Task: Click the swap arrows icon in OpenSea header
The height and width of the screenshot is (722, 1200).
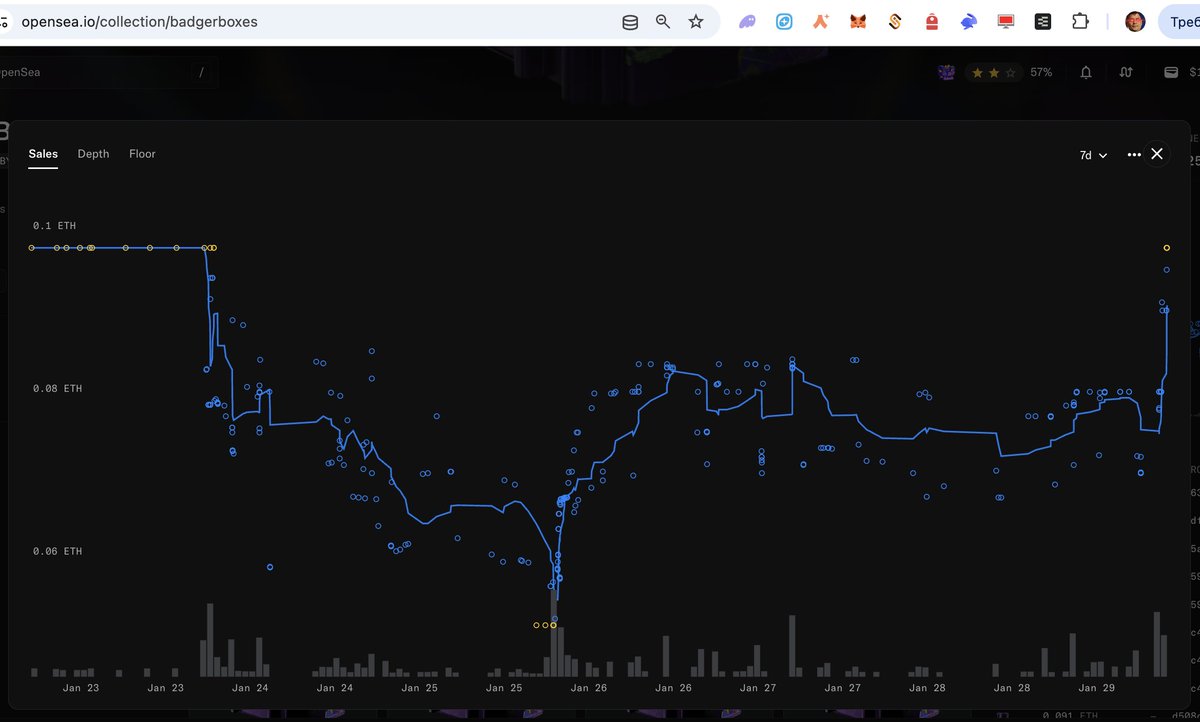Action: pyautogui.click(x=1126, y=72)
